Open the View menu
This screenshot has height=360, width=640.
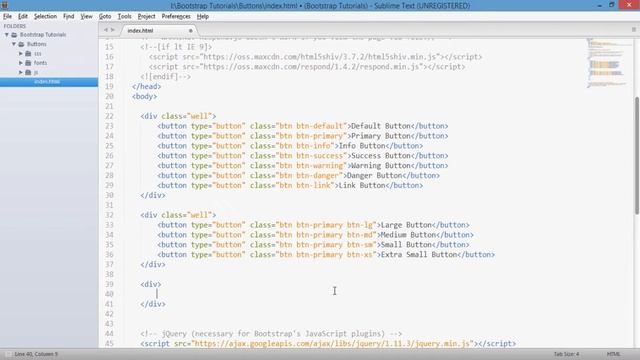(x=86, y=16)
